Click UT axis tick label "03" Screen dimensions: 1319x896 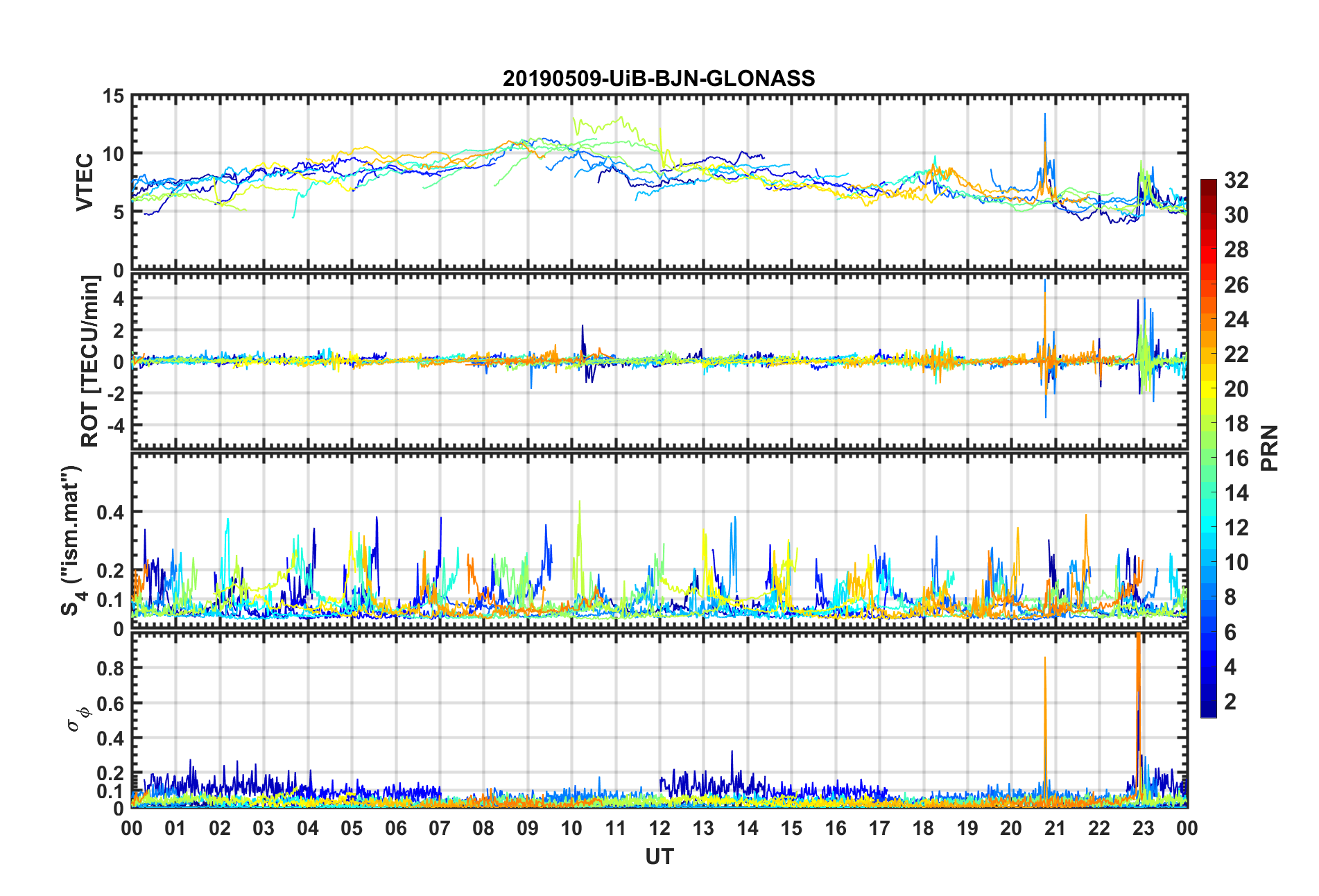(264, 828)
